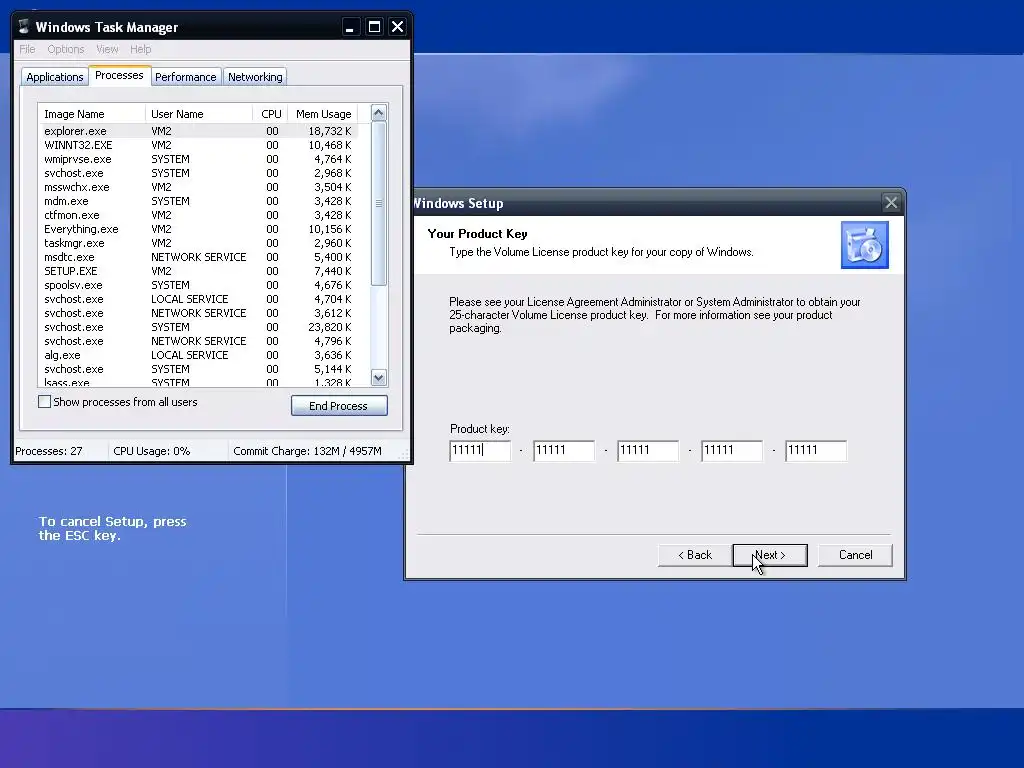Select the alg.exe process
The width and height of the screenshot is (1024, 768).
(199, 355)
